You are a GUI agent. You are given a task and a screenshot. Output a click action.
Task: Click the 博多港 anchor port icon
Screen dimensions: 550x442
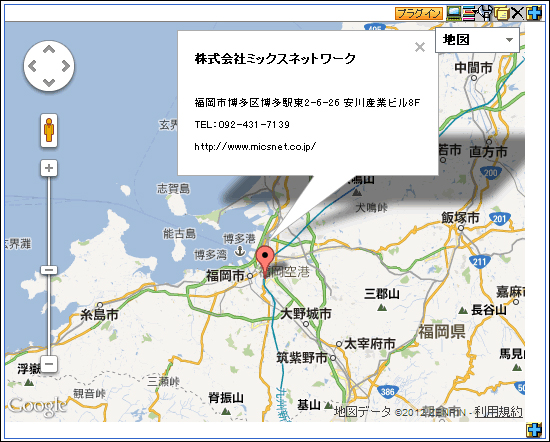tap(240, 251)
